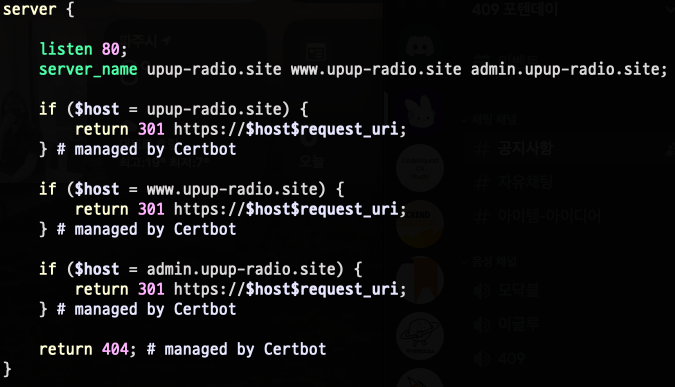Join the 409 voice channel
The image size is (675, 387).
(x=500, y=358)
